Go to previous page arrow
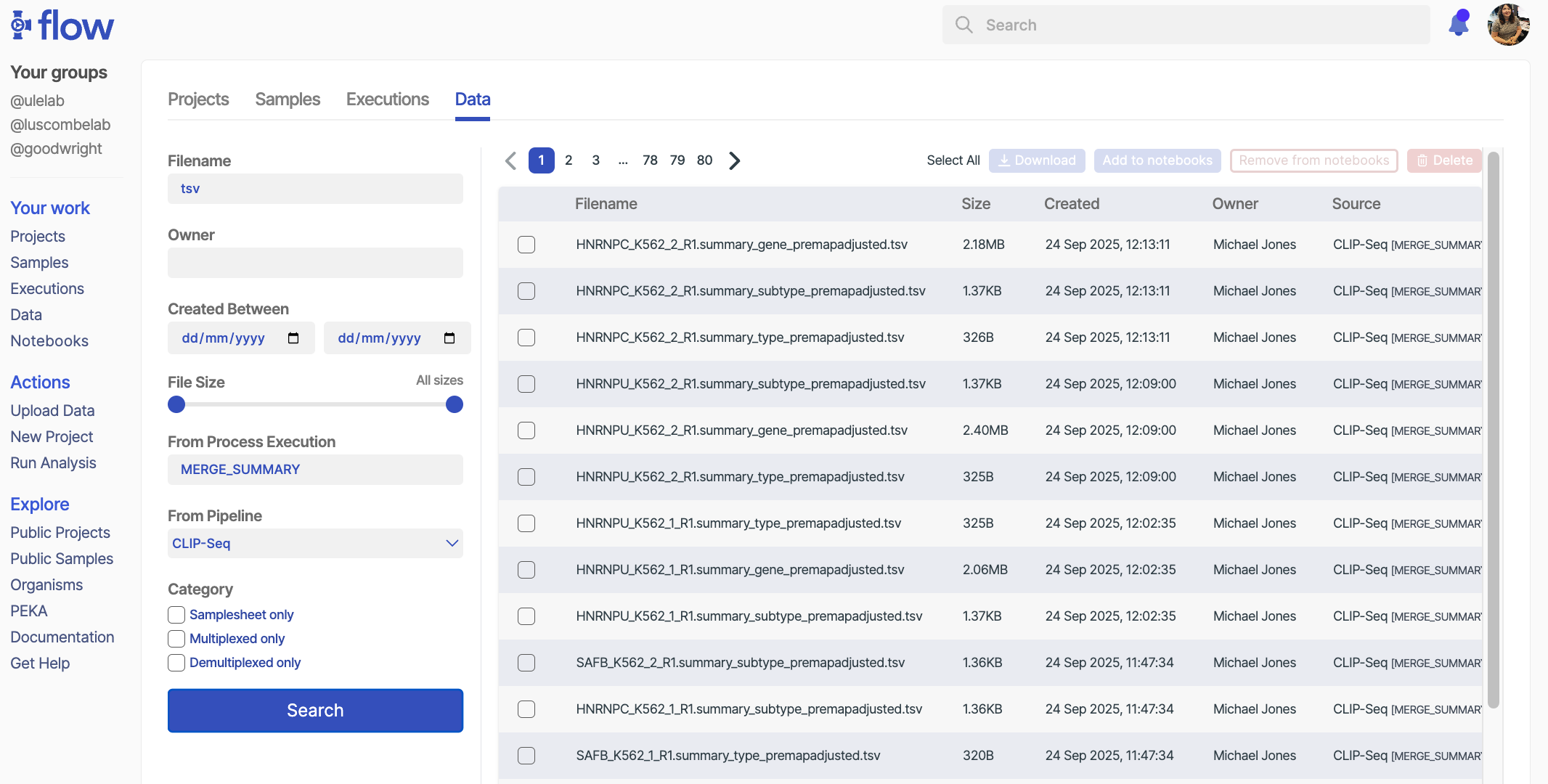 tap(510, 160)
